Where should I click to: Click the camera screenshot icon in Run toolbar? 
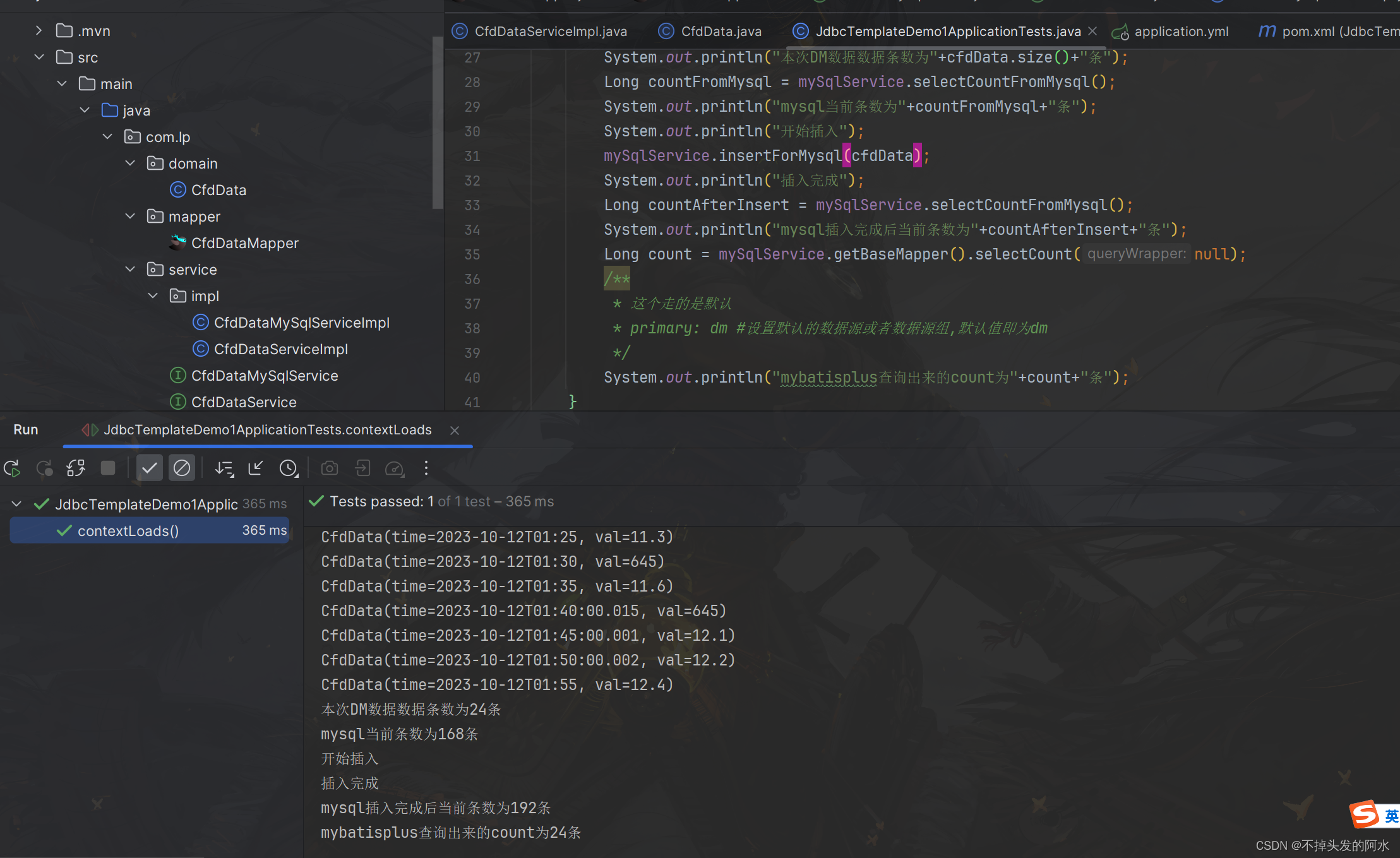(x=329, y=468)
